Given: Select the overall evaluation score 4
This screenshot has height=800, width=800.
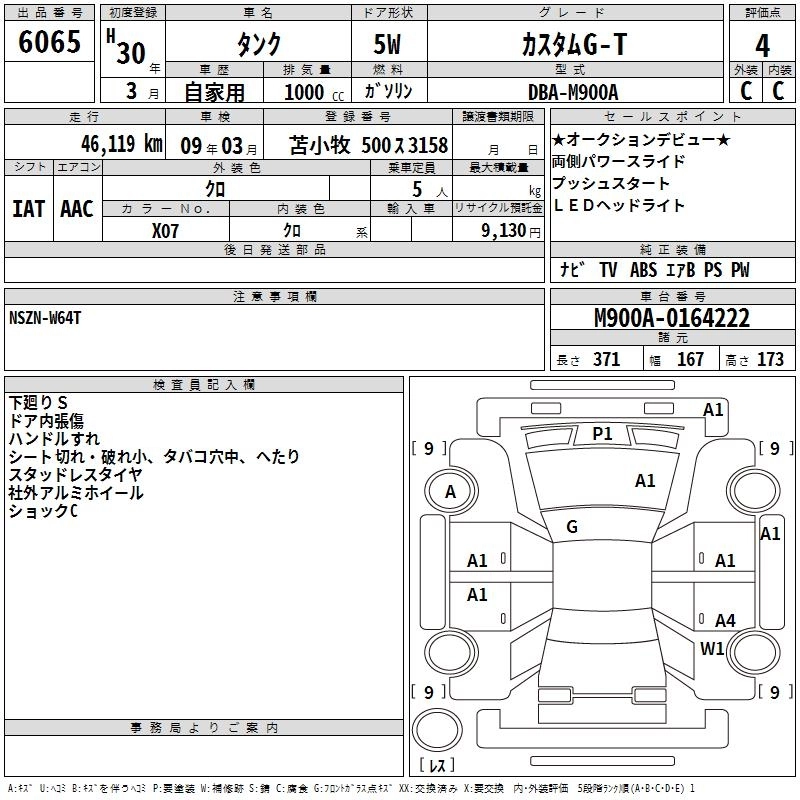Looking at the screenshot, I should [x=762, y=46].
